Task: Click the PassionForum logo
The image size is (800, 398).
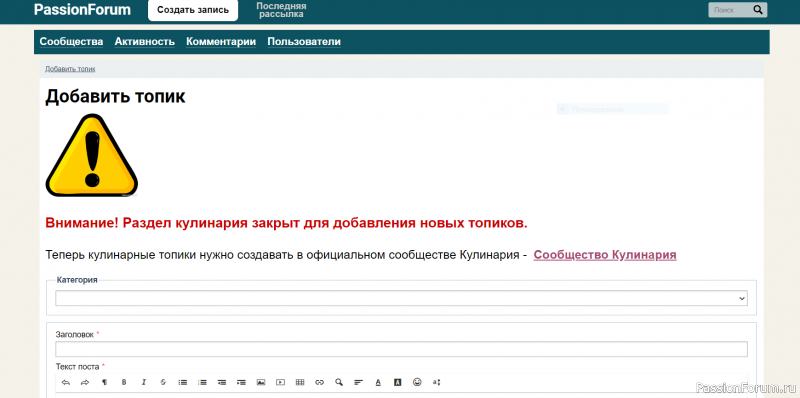Action: [82, 10]
